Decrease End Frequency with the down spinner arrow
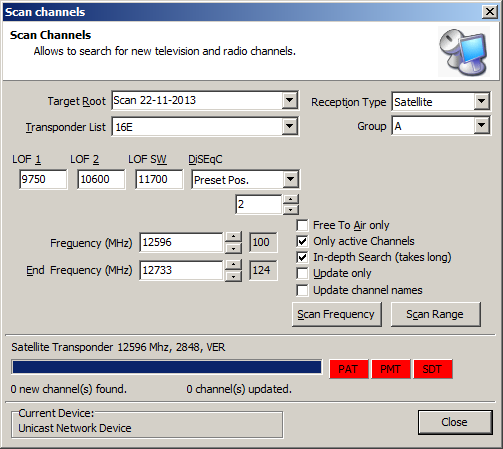The width and height of the screenshot is (503, 449). coord(233,277)
